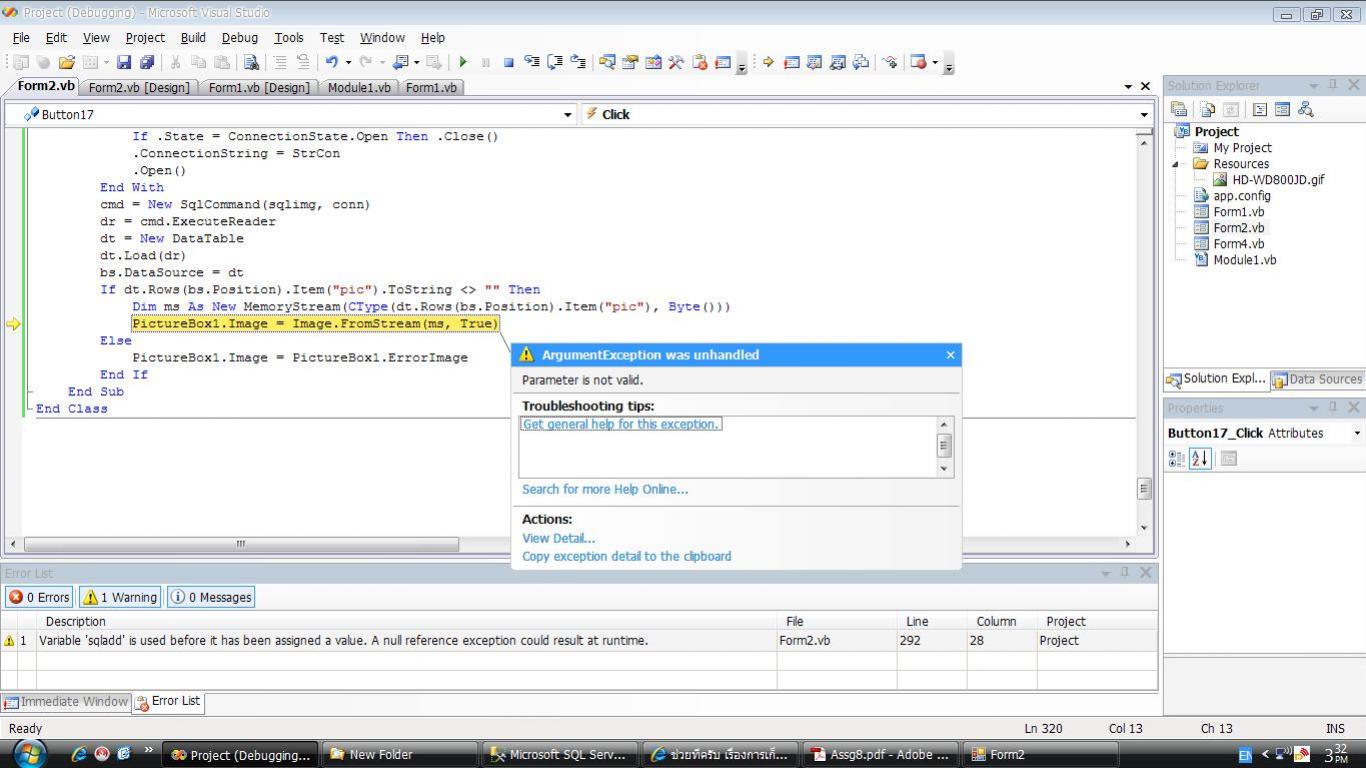
Task: Open the Build menu
Action: (x=193, y=37)
